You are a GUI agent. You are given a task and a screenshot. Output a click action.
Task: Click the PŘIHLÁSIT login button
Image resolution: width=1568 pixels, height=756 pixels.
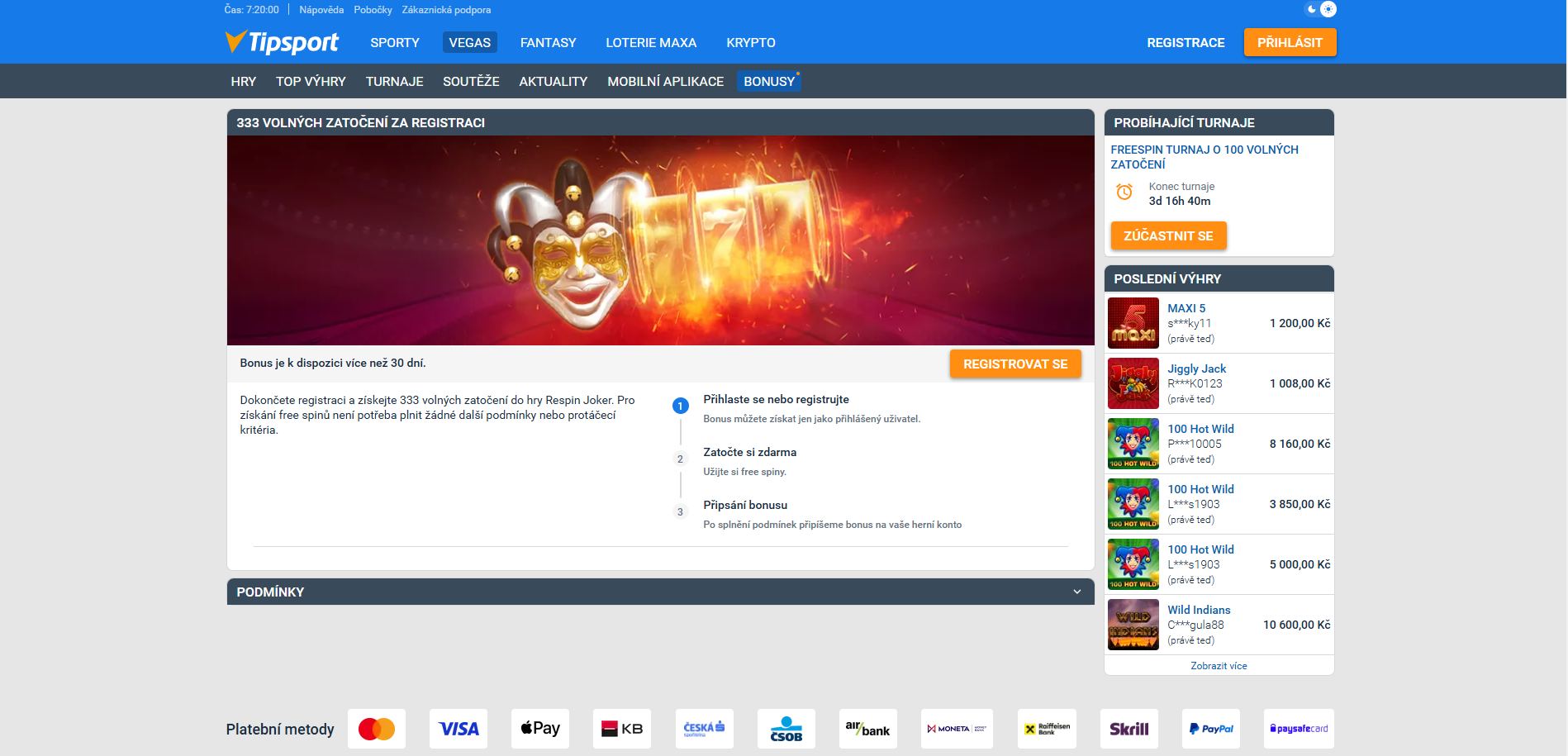[1290, 42]
